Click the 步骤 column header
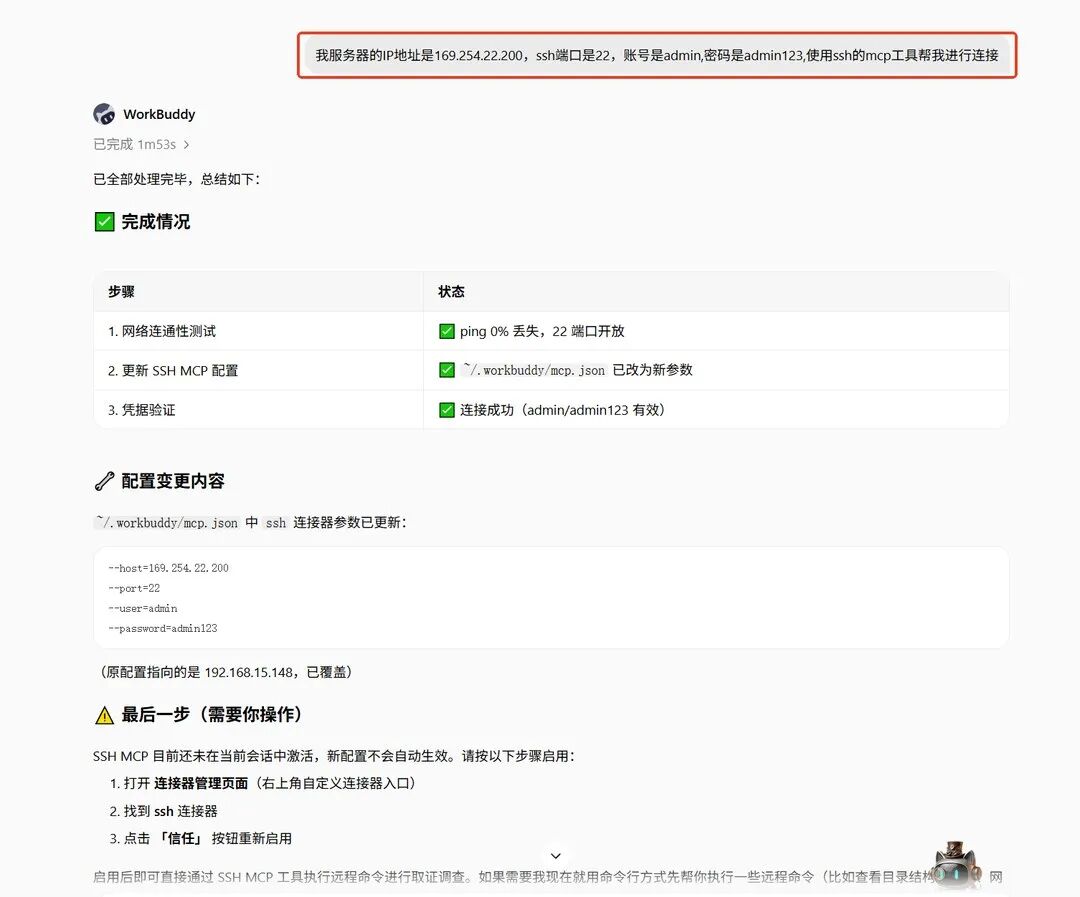1080x897 pixels. click(x=121, y=291)
